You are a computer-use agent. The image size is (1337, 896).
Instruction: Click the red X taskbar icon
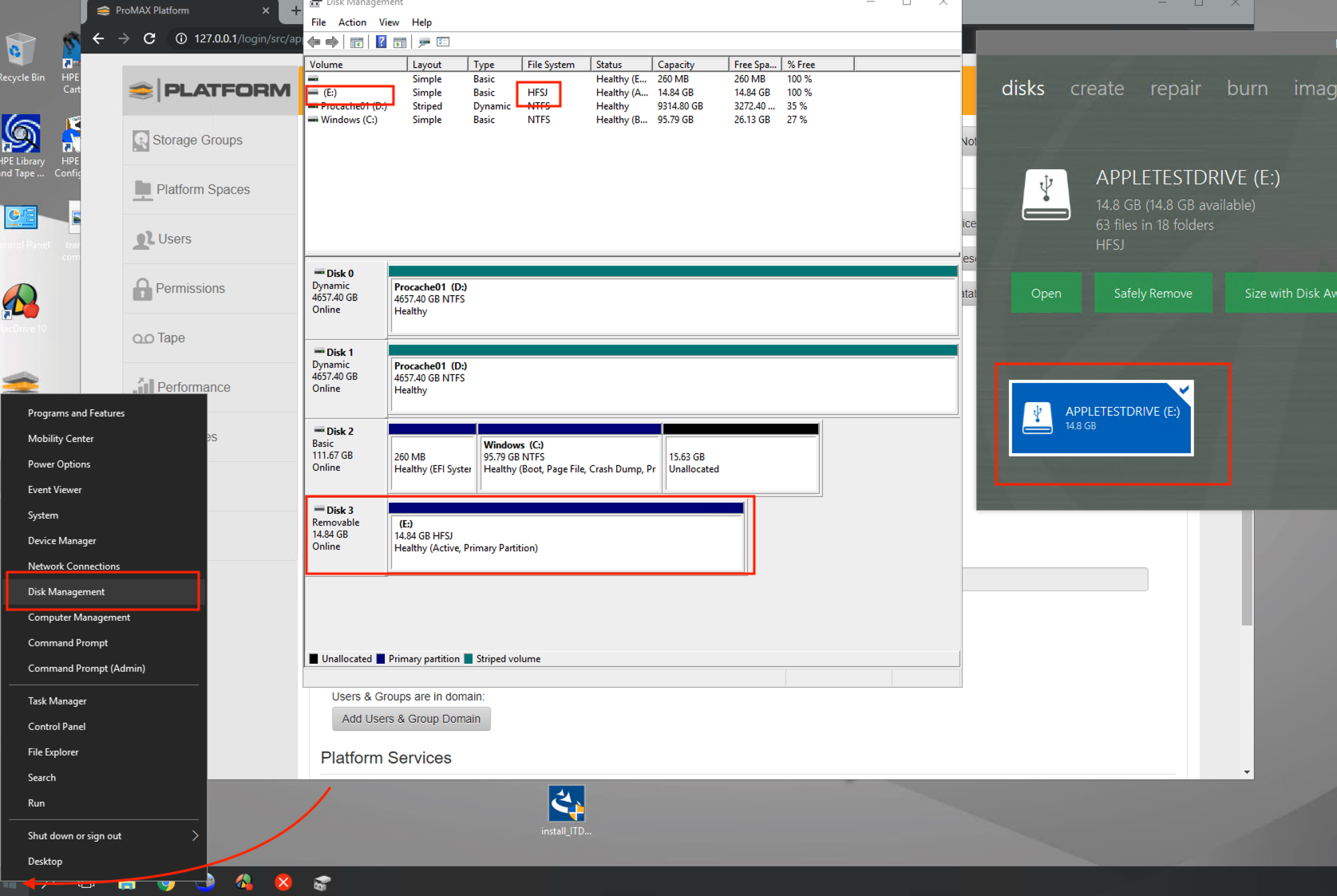click(283, 882)
